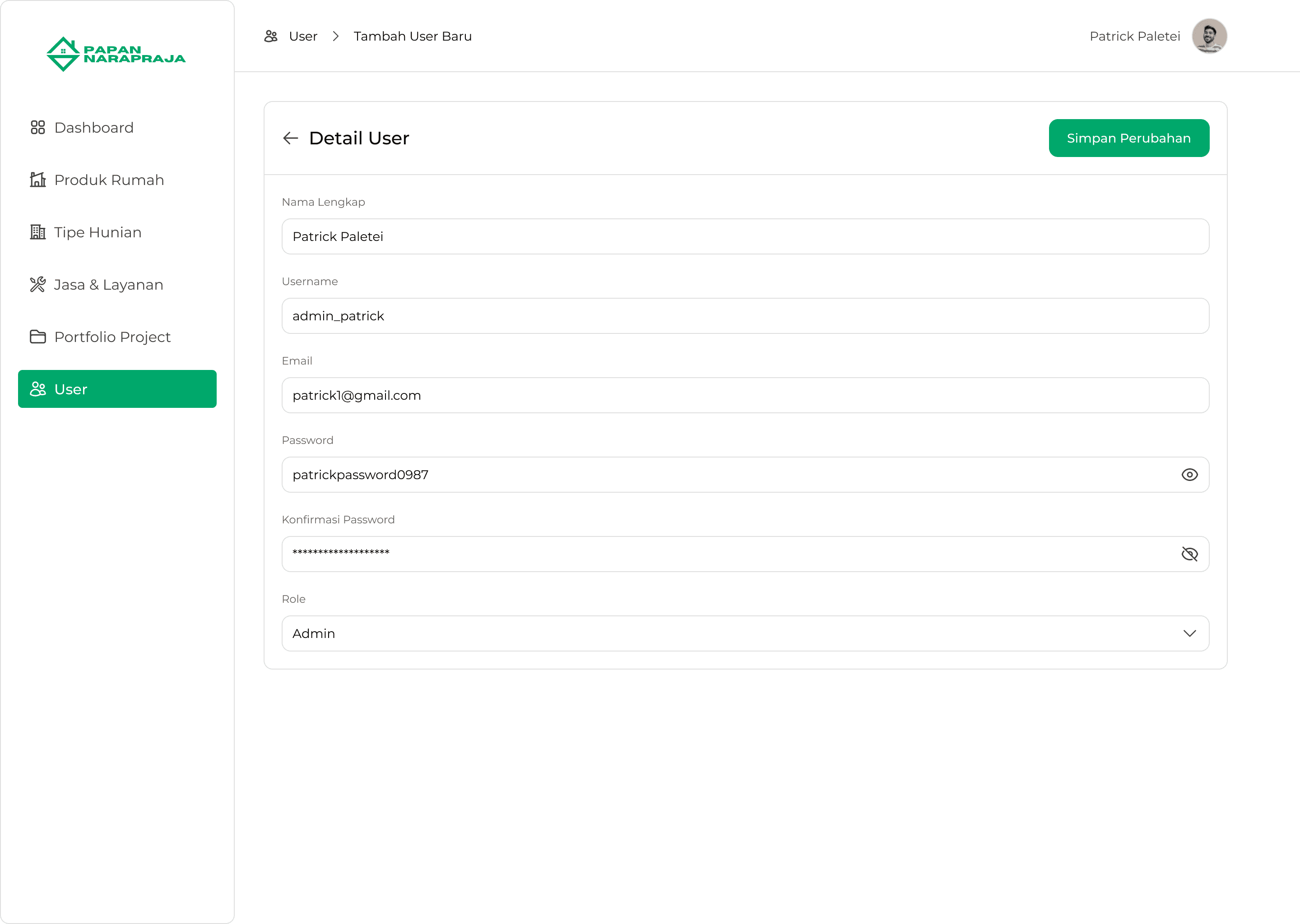
Task: Click the users icon in breadcrumb
Action: click(x=271, y=37)
